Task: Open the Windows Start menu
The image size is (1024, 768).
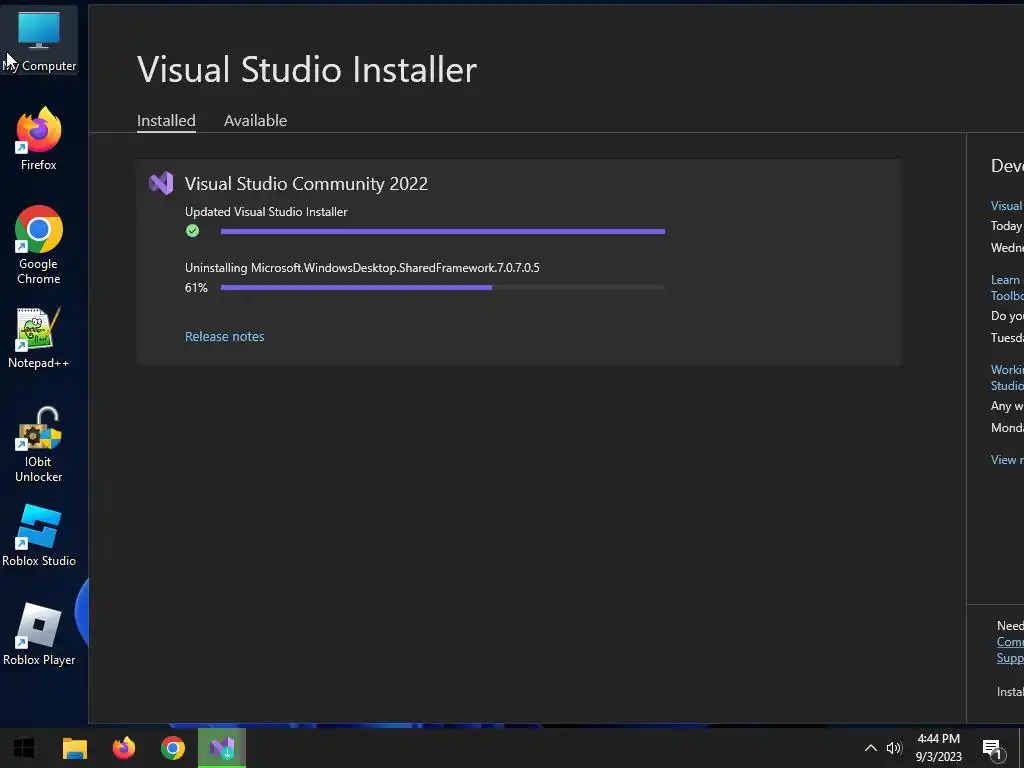Action: point(24,748)
